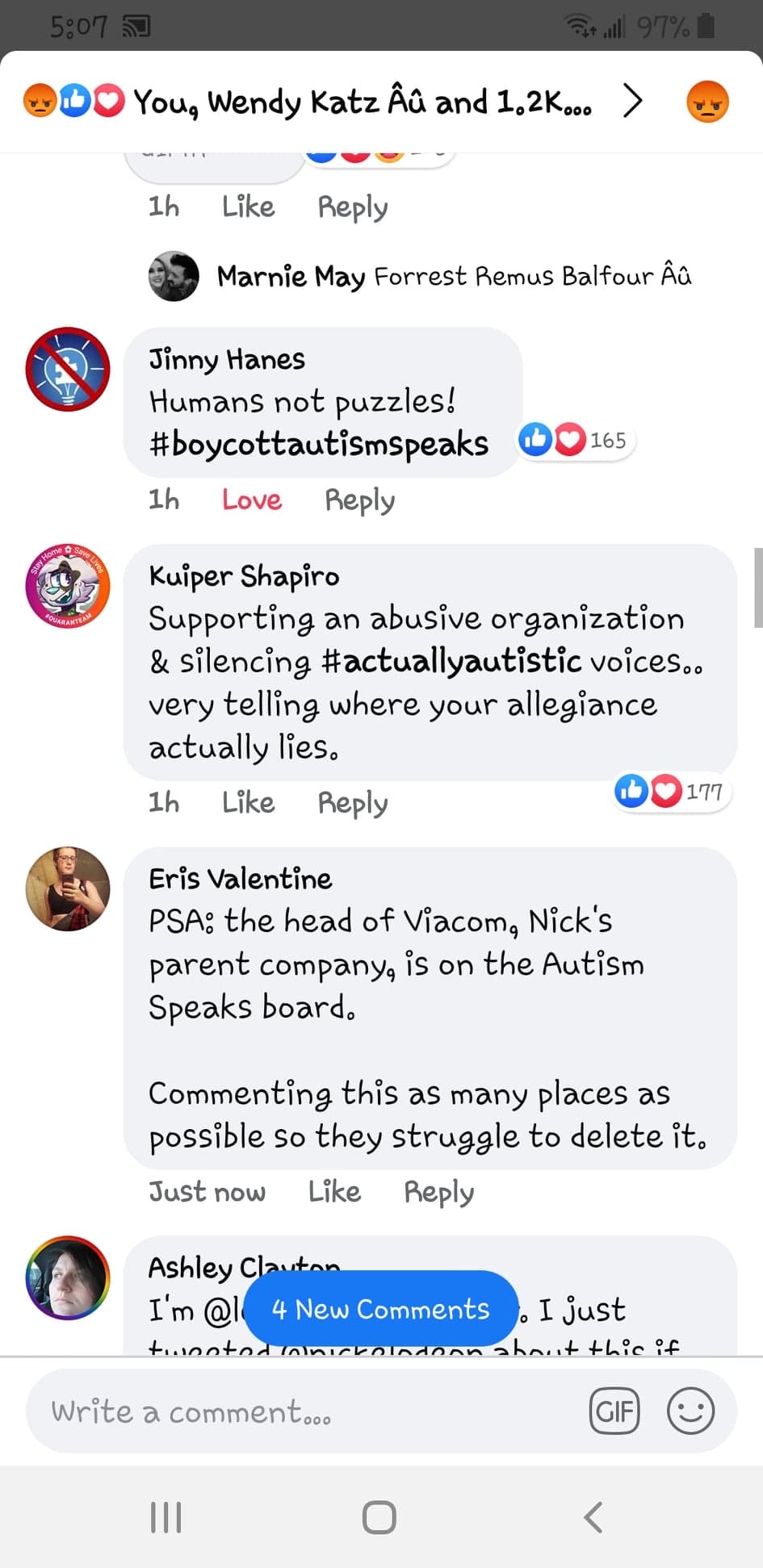Open the #boycottautismspeaks hashtag
Viewport: 763px width, 1568px height.
point(319,444)
